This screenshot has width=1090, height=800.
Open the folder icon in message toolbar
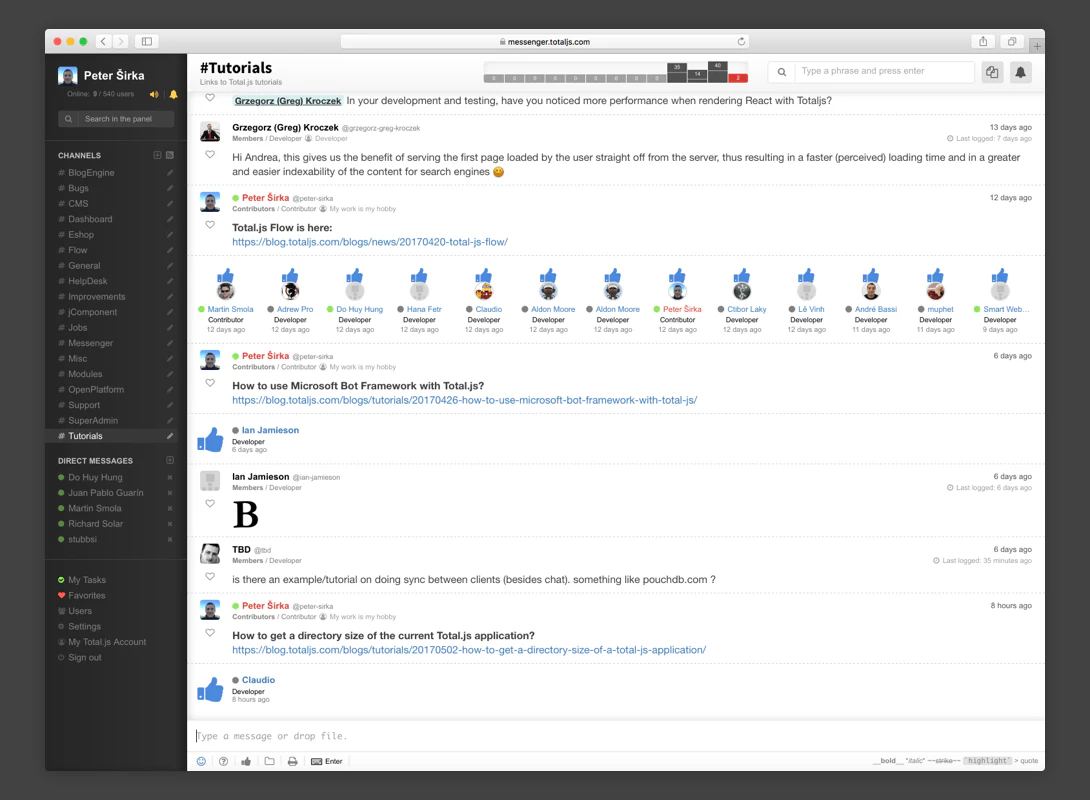coord(269,761)
